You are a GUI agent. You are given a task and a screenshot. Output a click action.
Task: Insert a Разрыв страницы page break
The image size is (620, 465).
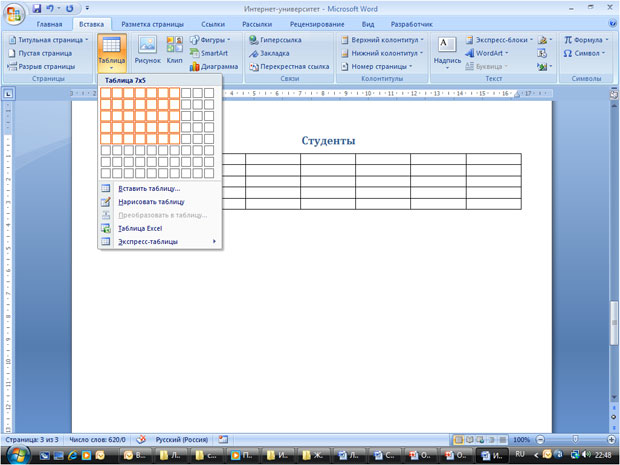[41, 66]
